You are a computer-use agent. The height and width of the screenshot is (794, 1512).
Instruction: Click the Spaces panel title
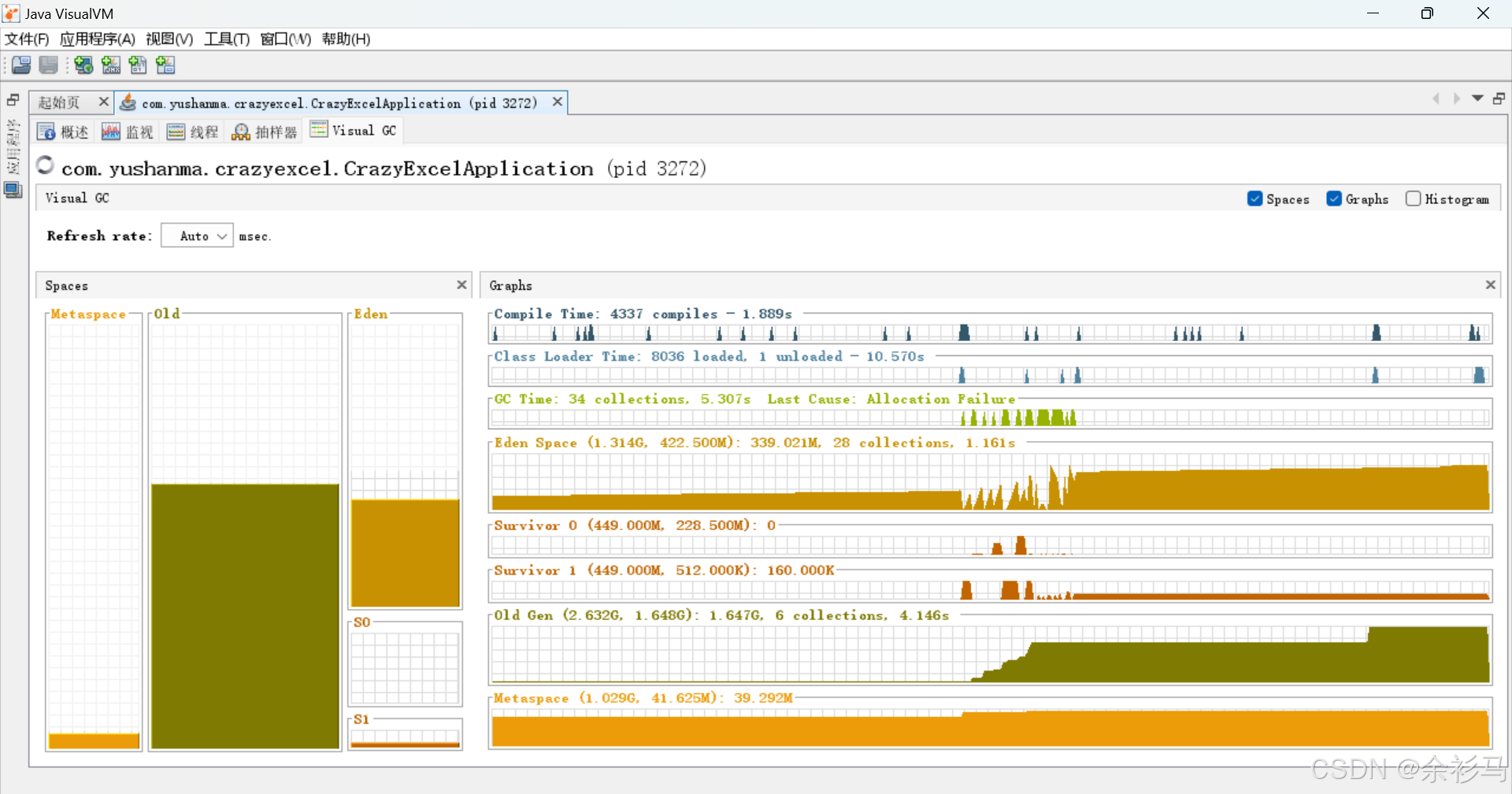(x=66, y=285)
